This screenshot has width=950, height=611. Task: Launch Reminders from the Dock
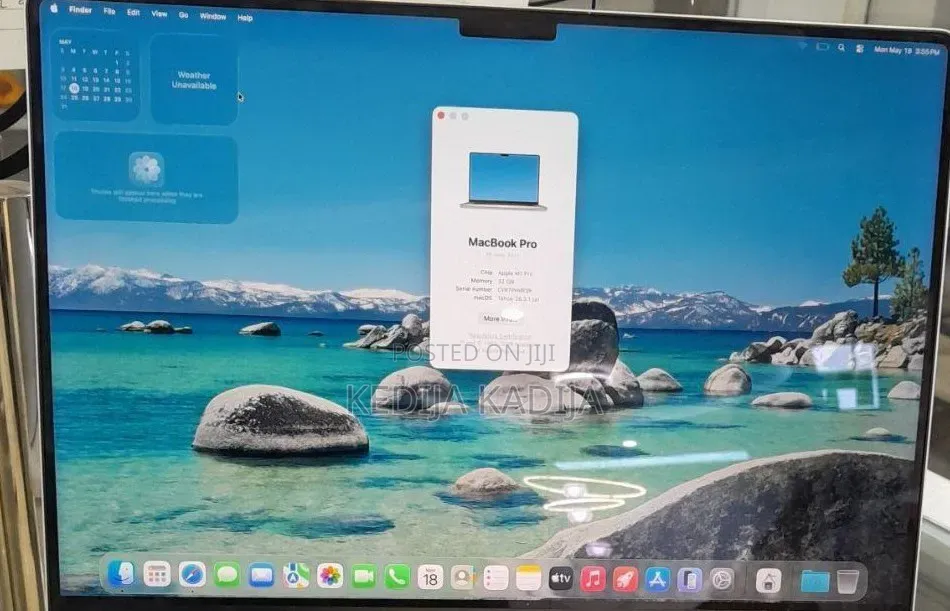pos(496,578)
